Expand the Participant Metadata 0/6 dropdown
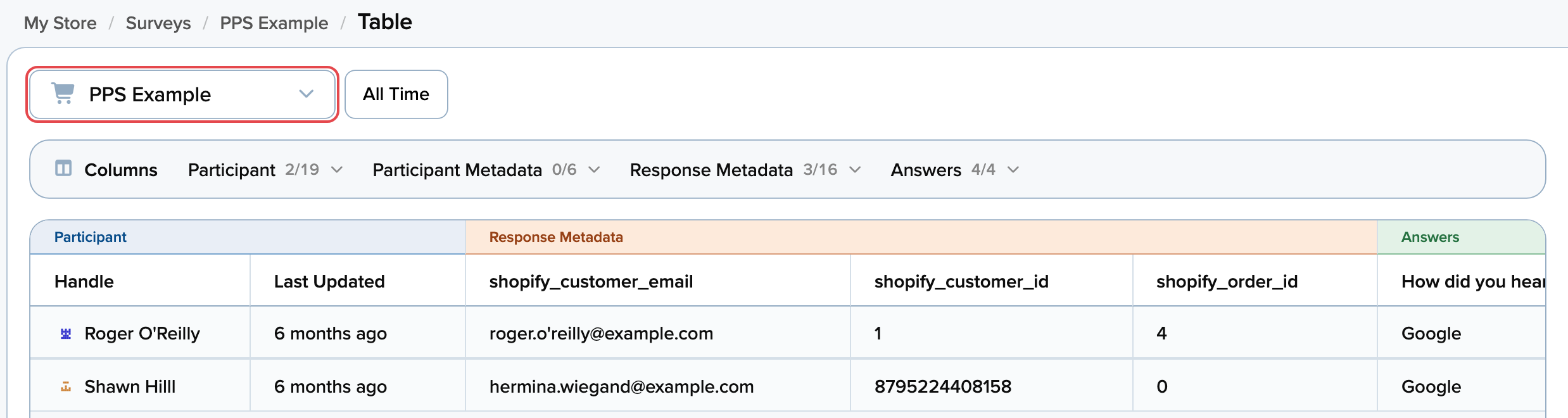The image size is (1568, 418). coord(486,170)
